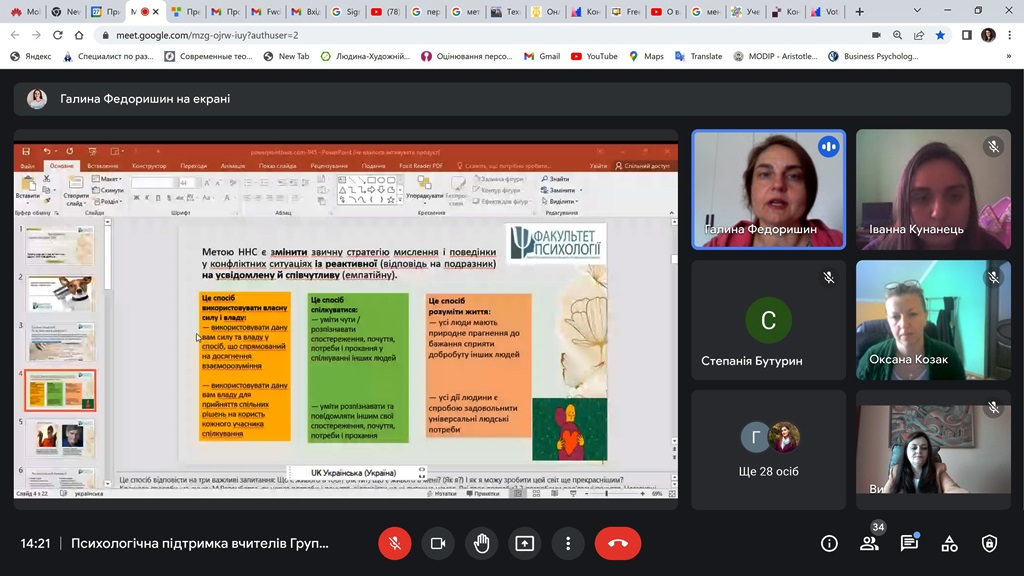The image size is (1024, 576).
Task: Open the meeting details info icon
Action: click(x=829, y=543)
